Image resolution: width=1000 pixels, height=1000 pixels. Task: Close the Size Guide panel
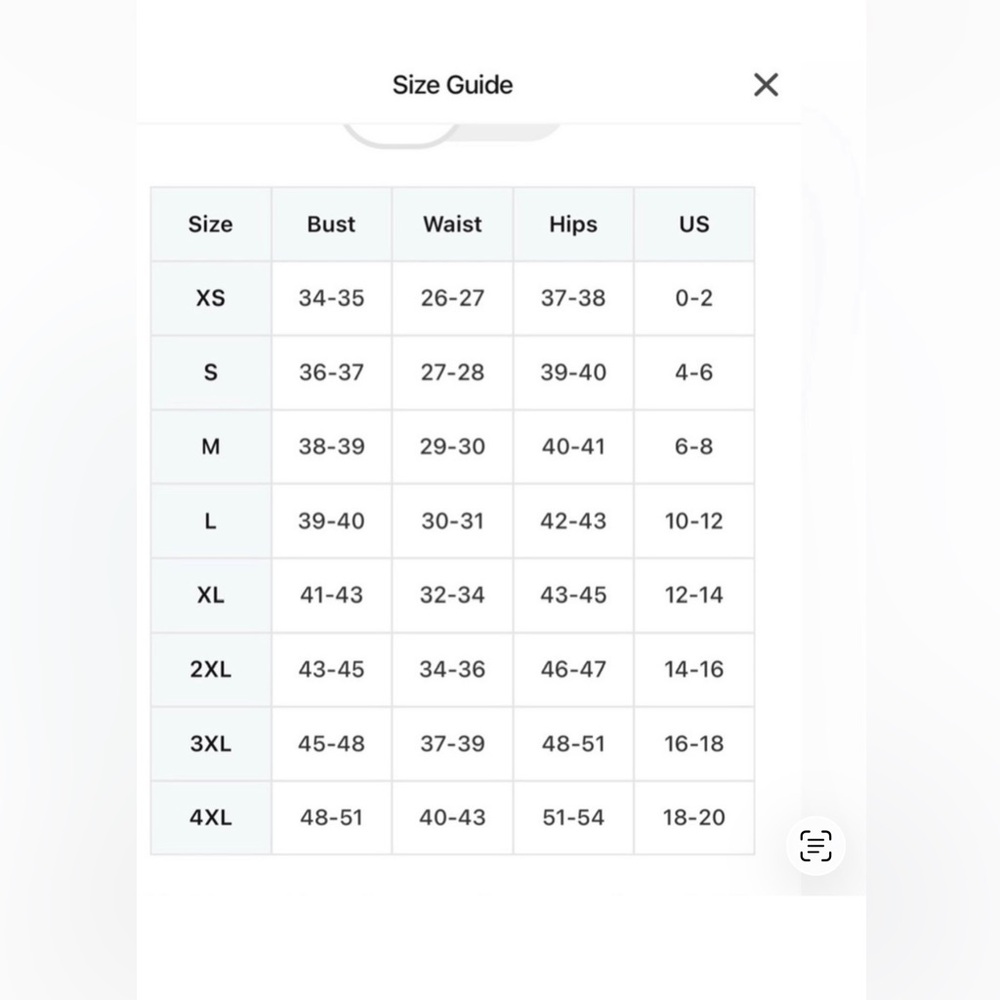tap(765, 85)
